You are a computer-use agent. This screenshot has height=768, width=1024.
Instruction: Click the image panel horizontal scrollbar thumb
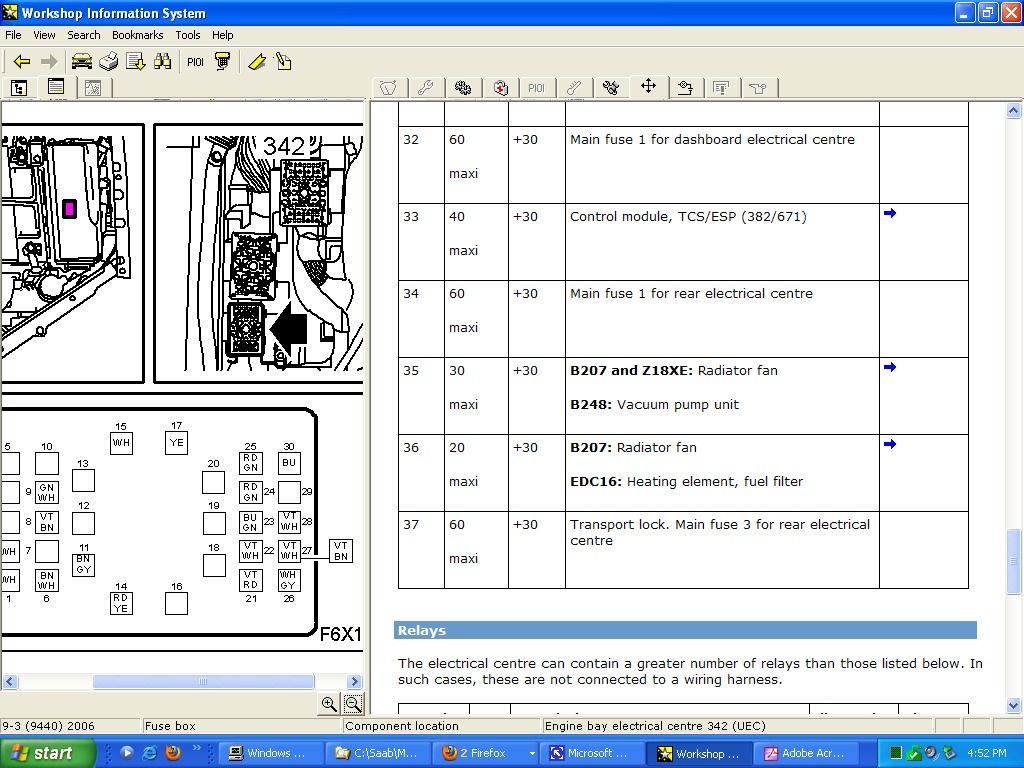click(x=203, y=681)
